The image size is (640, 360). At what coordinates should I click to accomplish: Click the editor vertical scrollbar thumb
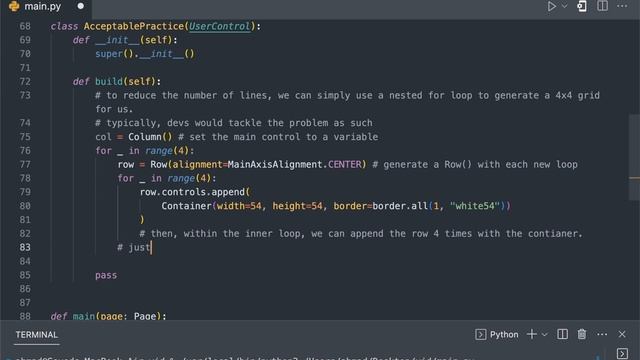click(x=634, y=157)
